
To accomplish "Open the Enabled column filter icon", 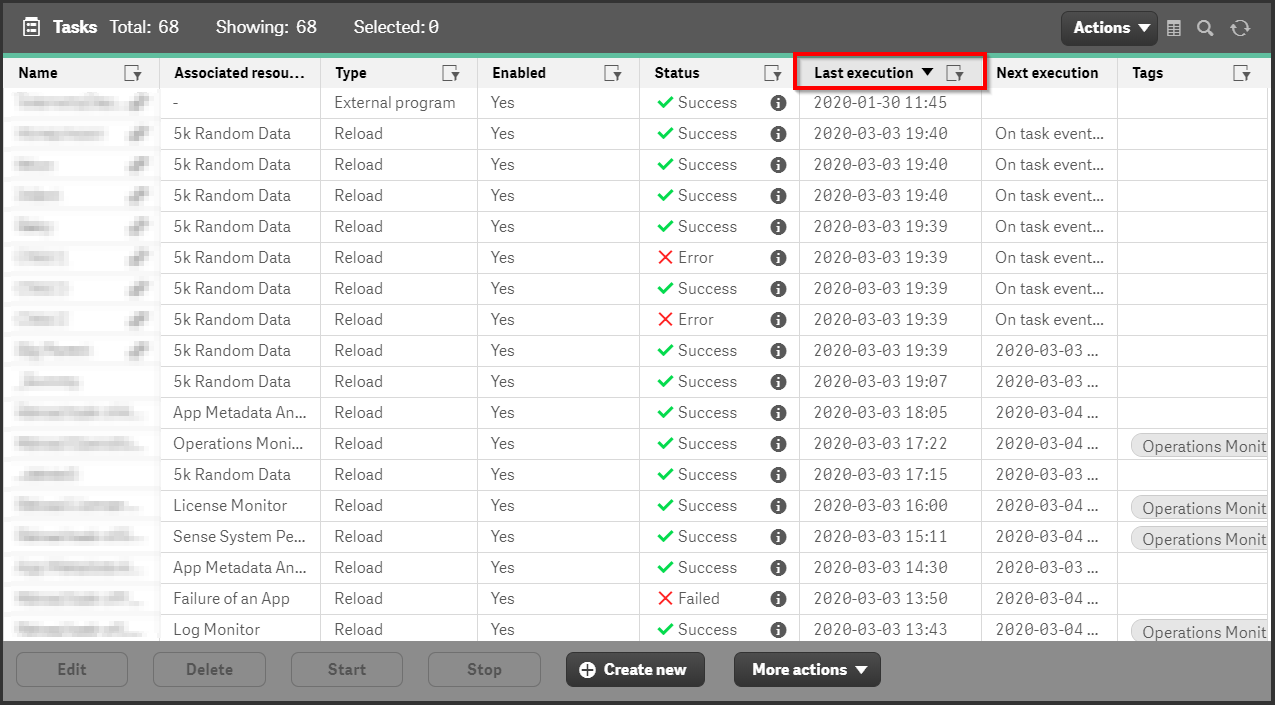I will [x=613, y=73].
